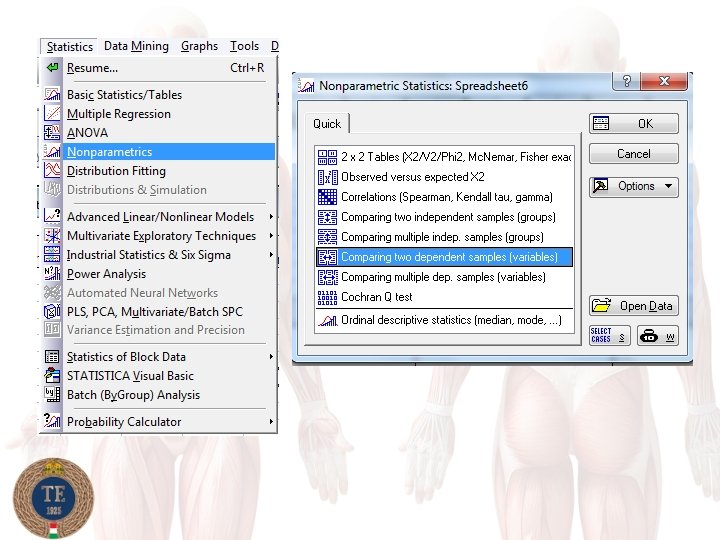Click the Resume green arrow icon
Image resolution: width=720 pixels, height=540 pixels.
click(x=52, y=68)
